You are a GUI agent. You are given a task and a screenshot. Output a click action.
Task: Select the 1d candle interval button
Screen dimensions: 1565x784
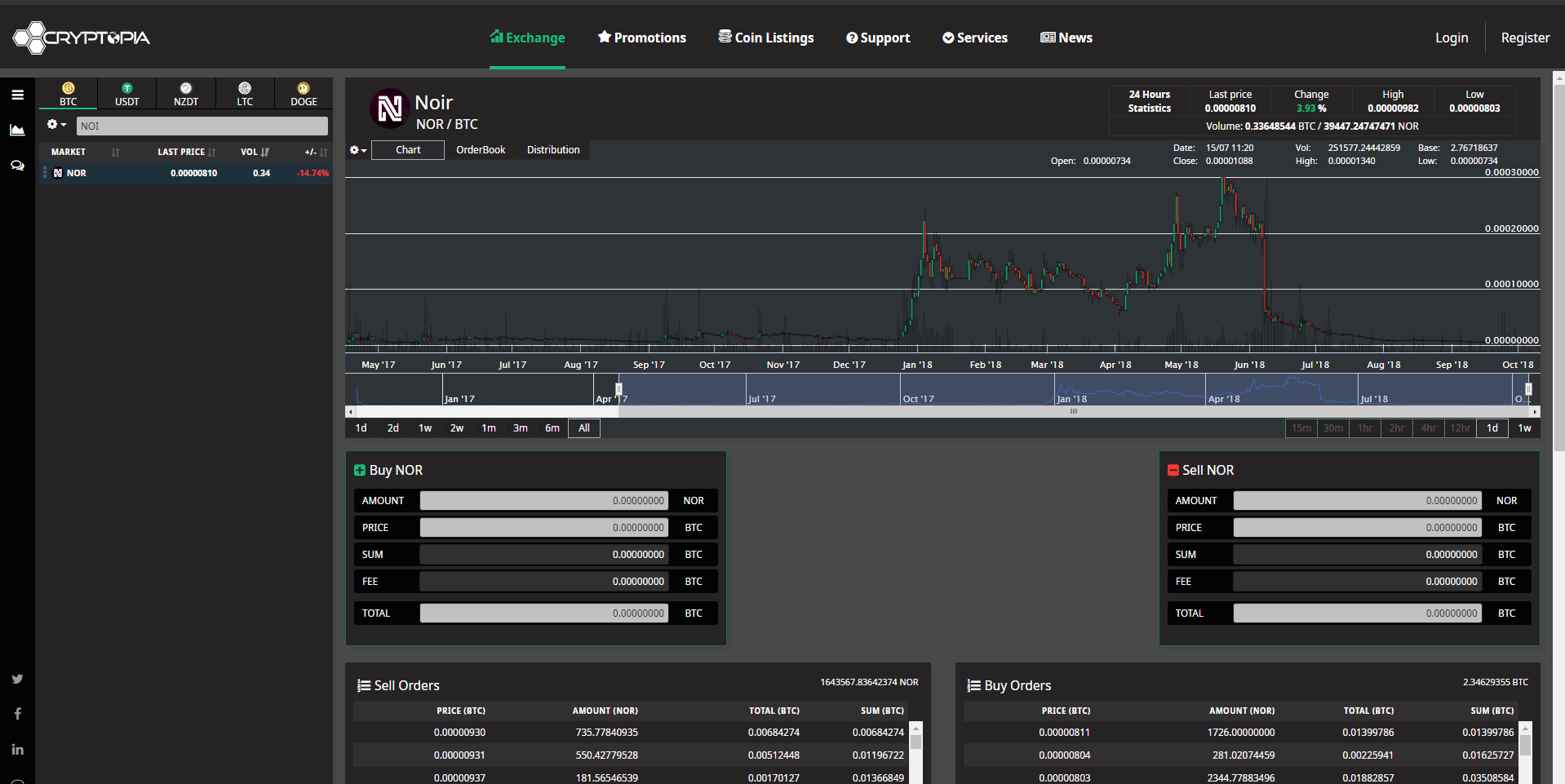(x=1492, y=428)
